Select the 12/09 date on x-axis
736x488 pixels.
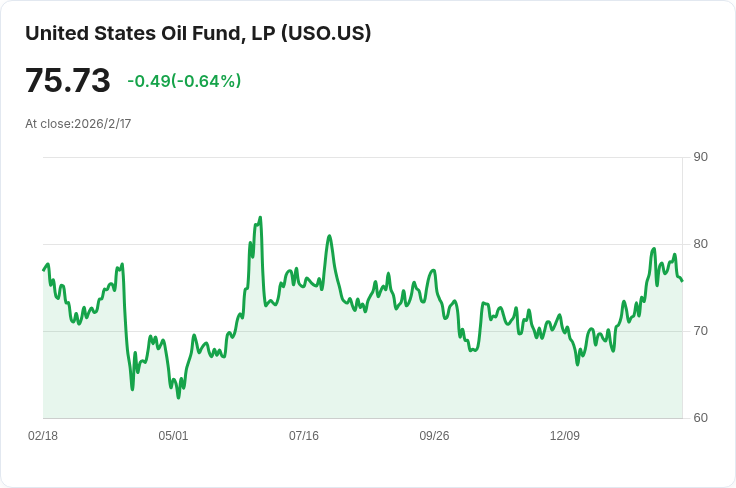(565, 436)
